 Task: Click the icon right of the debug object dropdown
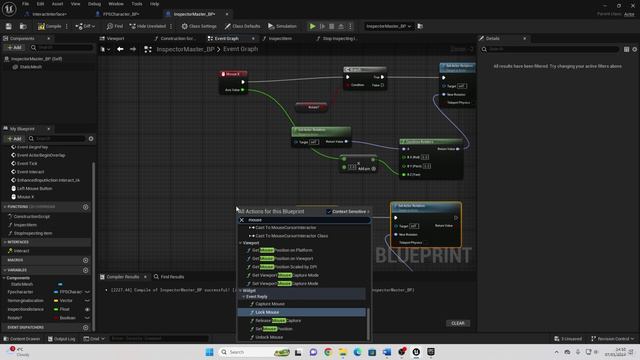(420, 26)
